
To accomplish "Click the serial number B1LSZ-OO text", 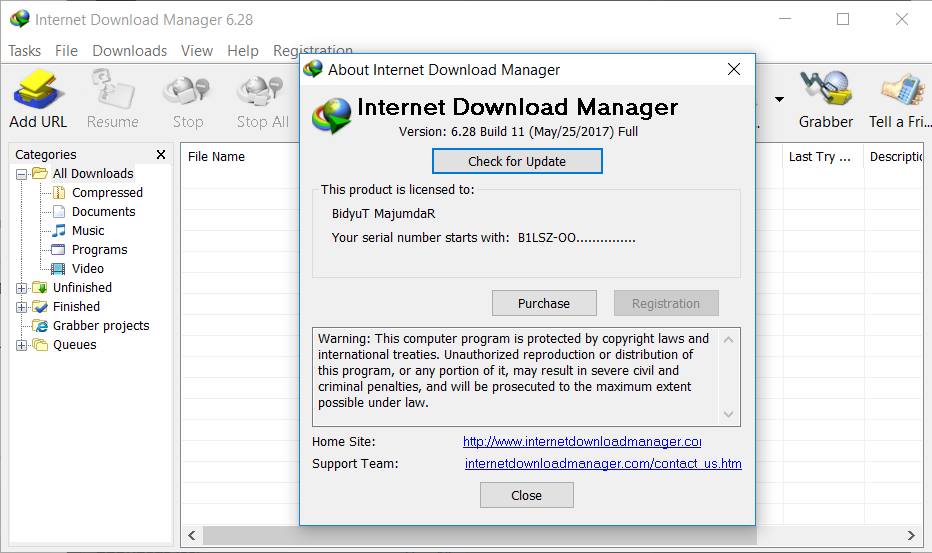I will [576, 238].
